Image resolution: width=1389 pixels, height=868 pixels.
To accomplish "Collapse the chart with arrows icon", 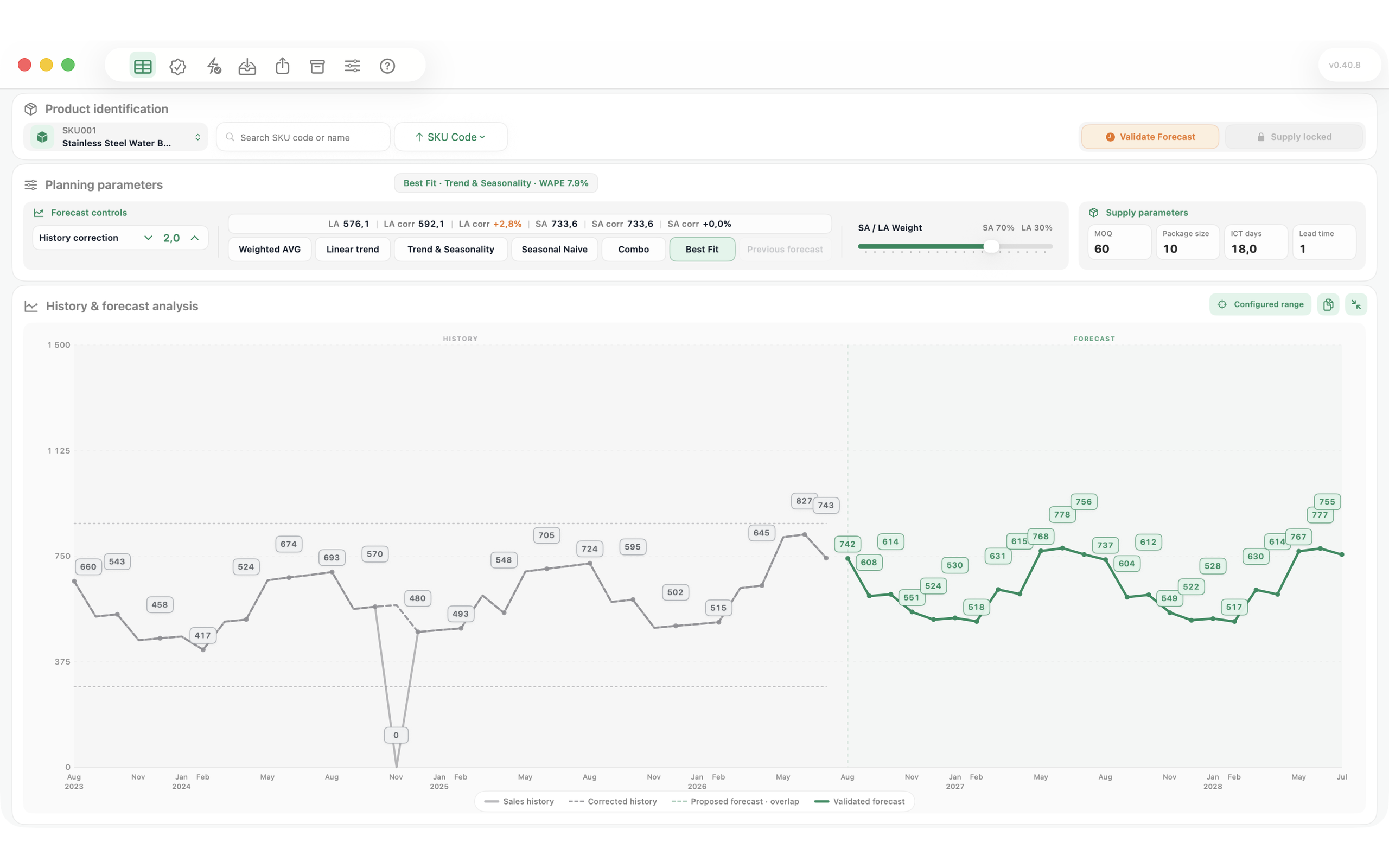I will [1356, 304].
